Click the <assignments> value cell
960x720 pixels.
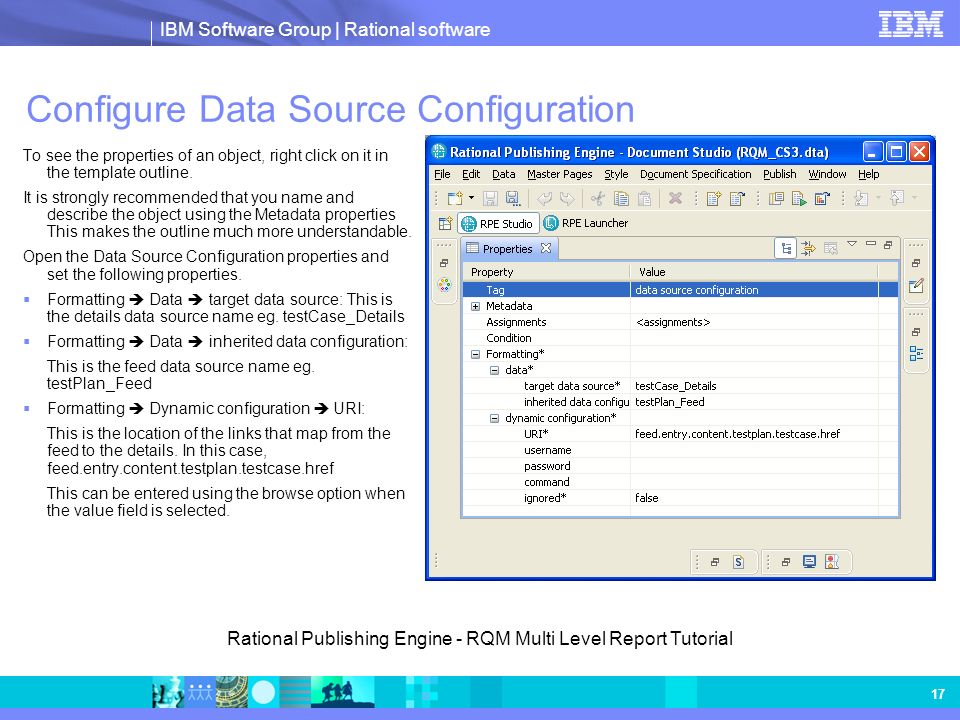754,322
